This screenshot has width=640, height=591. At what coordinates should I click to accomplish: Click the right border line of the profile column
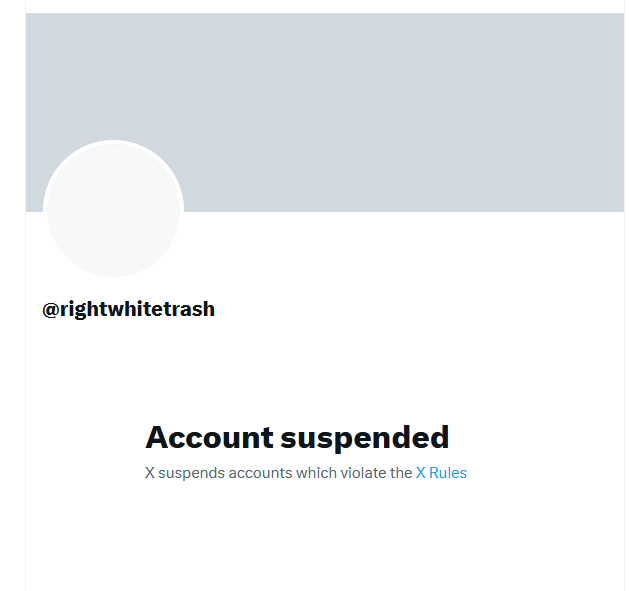[624, 400]
